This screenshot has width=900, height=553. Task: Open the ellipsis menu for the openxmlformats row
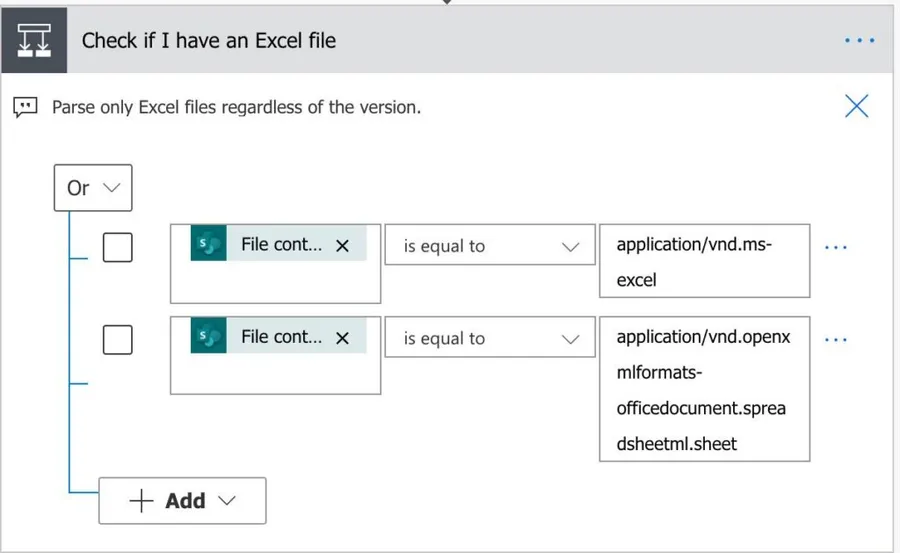[x=835, y=340]
